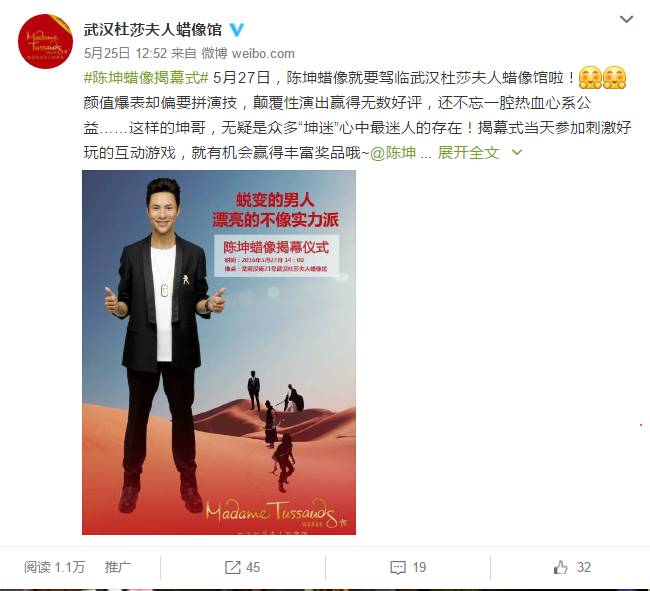The image size is (650, 591).
Task: Click the chevron next to 展开全文
Action: click(517, 153)
